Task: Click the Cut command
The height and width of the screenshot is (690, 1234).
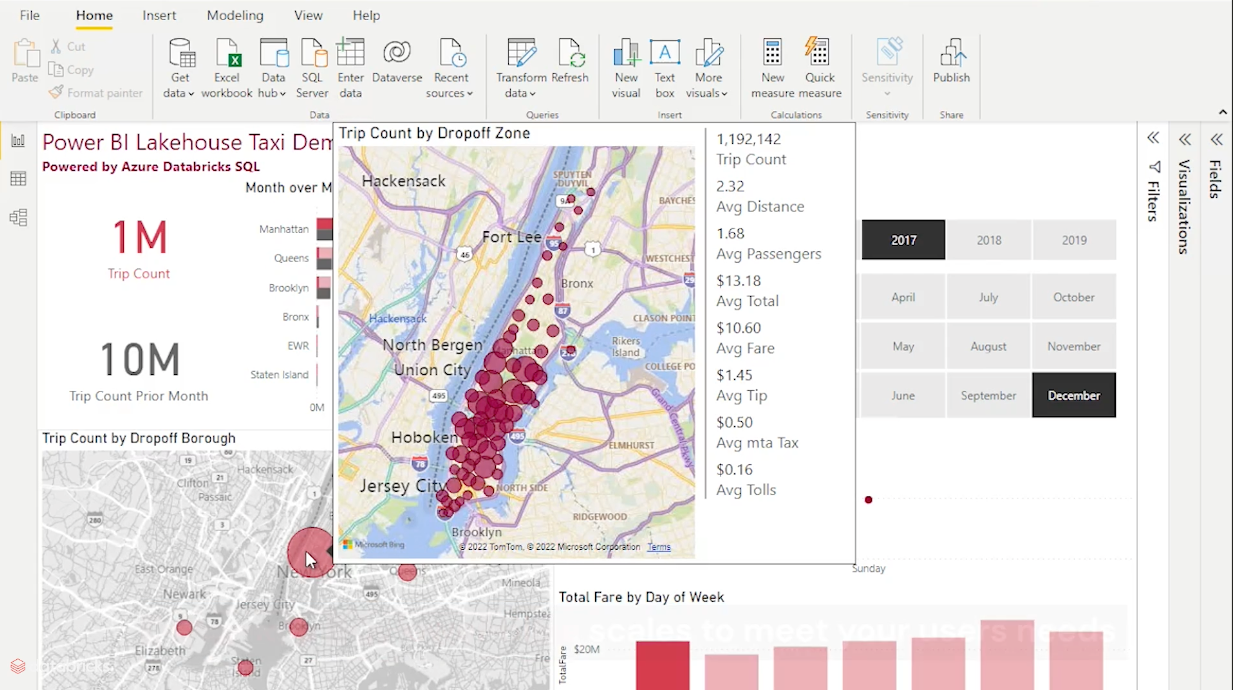Action: click(68, 46)
